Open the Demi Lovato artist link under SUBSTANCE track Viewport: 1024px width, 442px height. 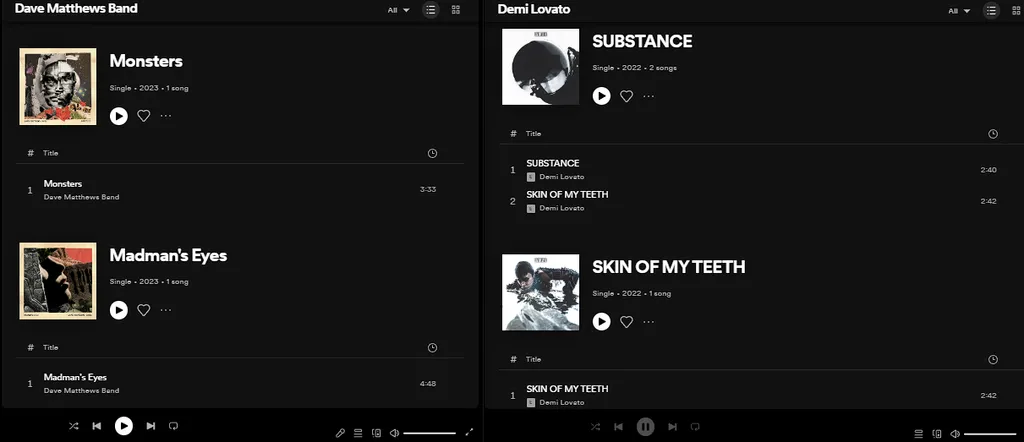562,177
